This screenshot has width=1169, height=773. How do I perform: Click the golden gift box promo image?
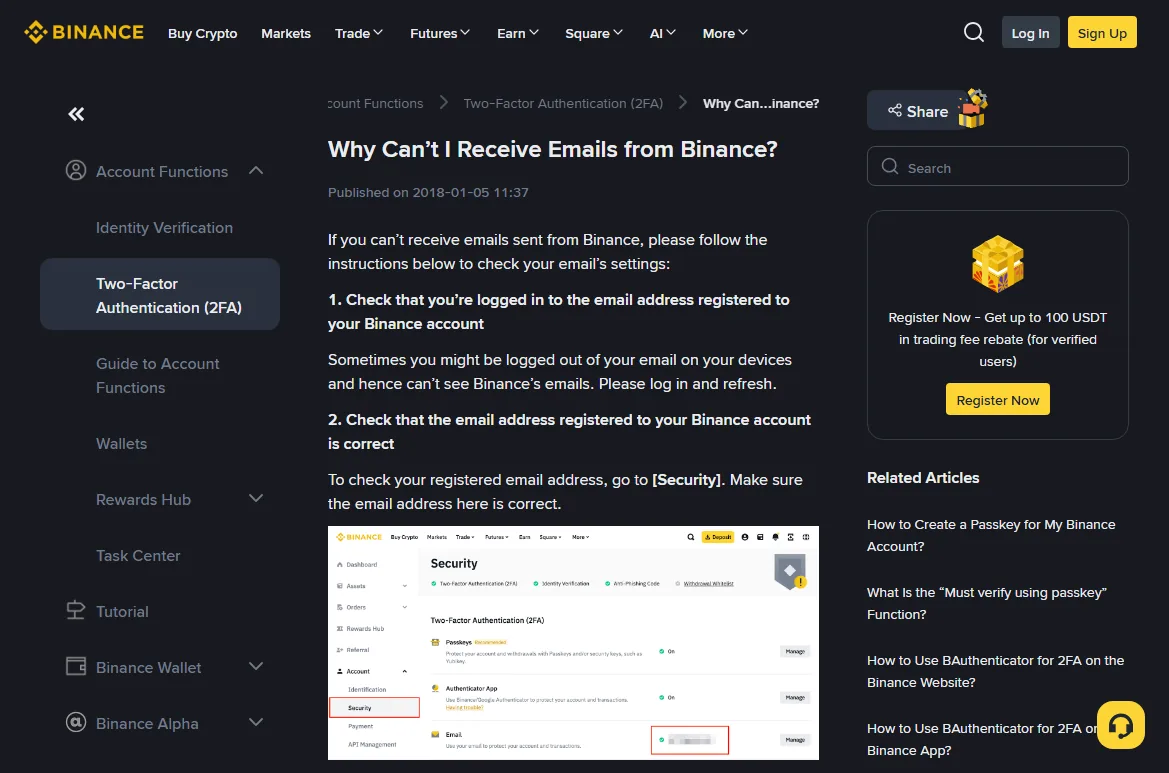pos(998,264)
